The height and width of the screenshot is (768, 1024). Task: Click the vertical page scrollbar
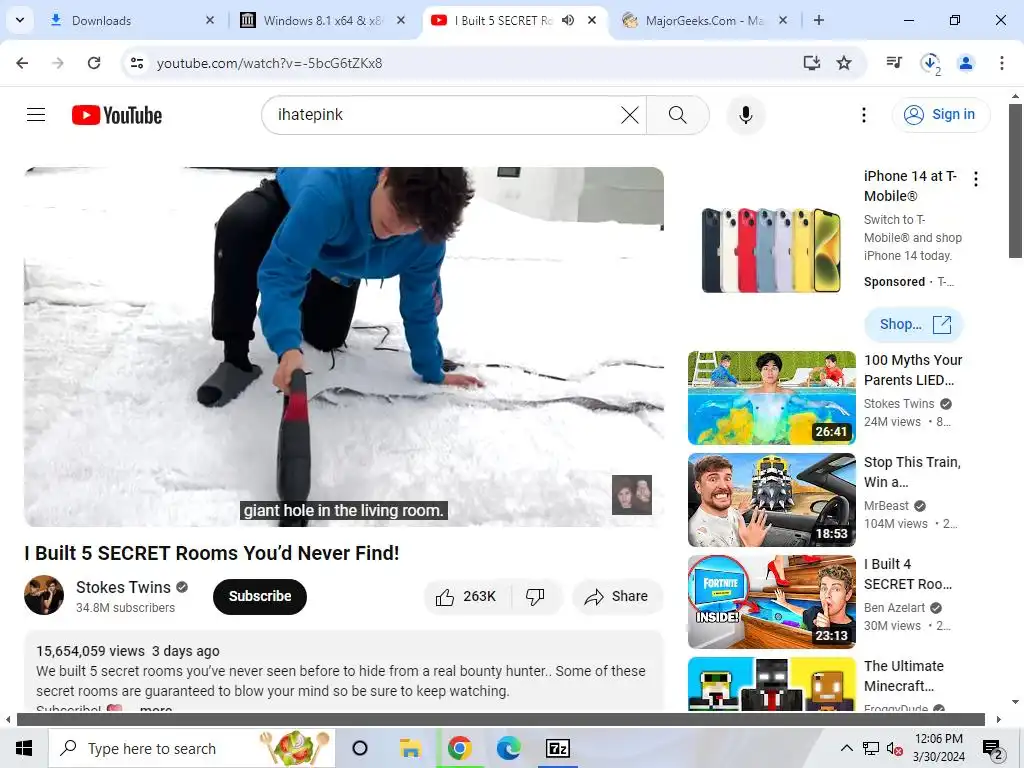1015,180
